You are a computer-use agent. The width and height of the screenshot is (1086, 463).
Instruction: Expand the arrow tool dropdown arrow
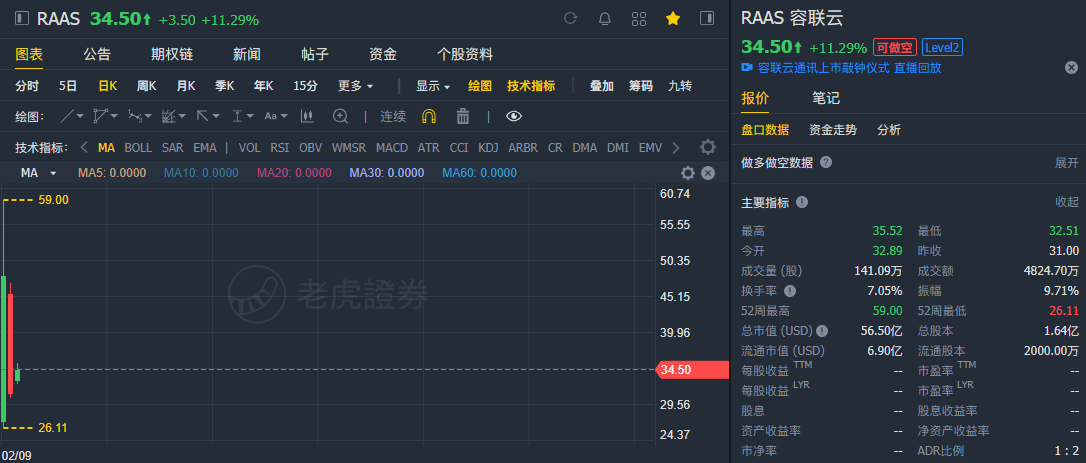pos(216,116)
